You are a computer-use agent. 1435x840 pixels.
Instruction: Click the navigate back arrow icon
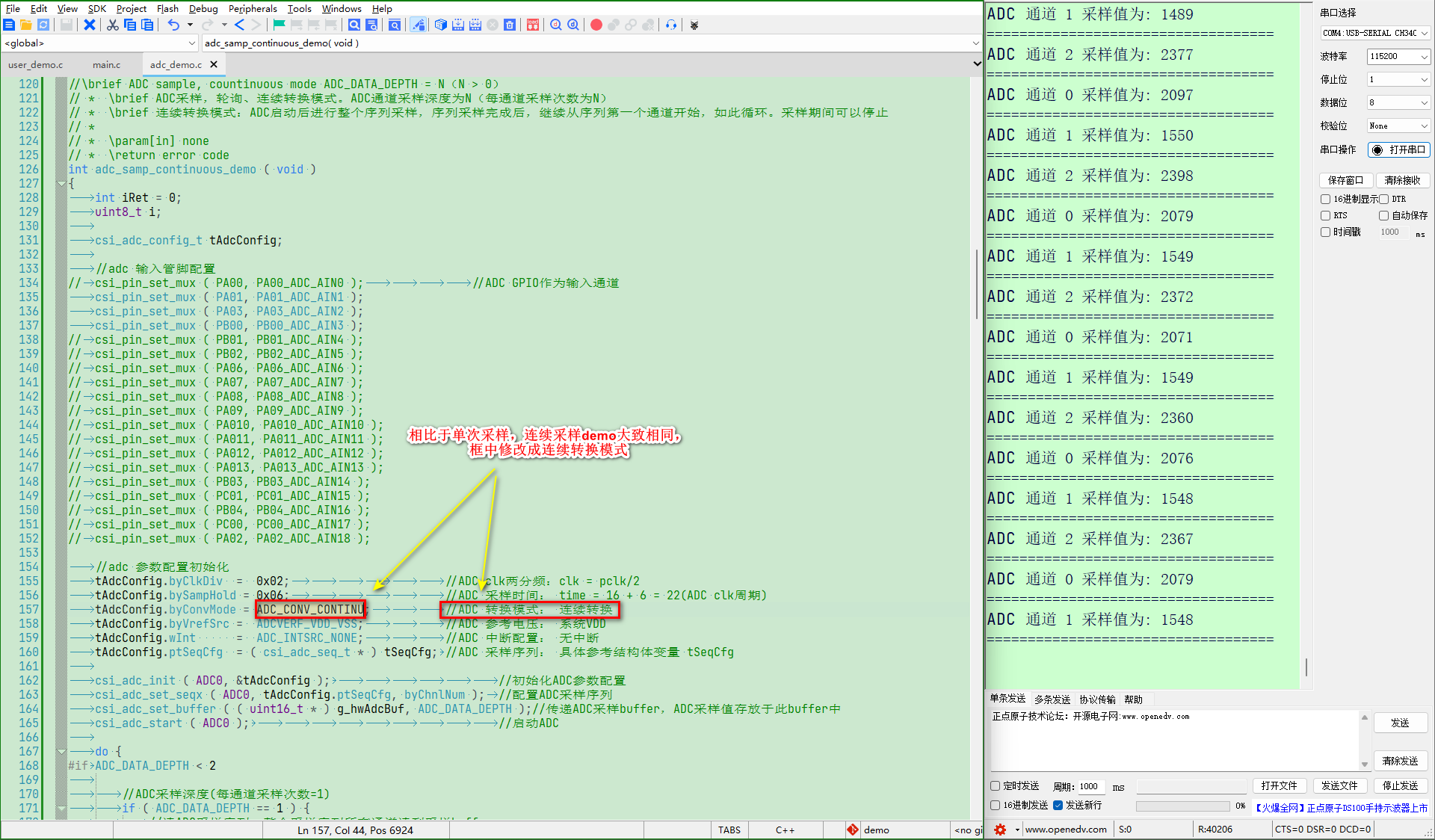point(239,25)
